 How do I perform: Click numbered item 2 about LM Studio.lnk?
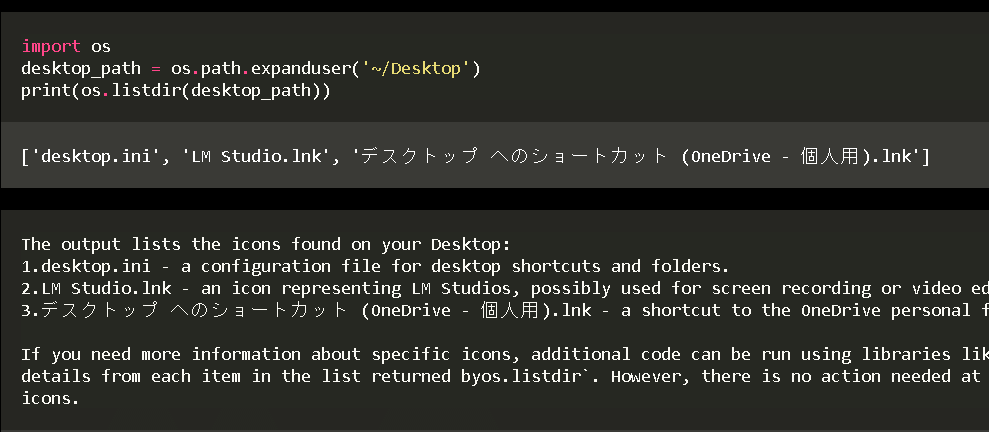pos(505,288)
